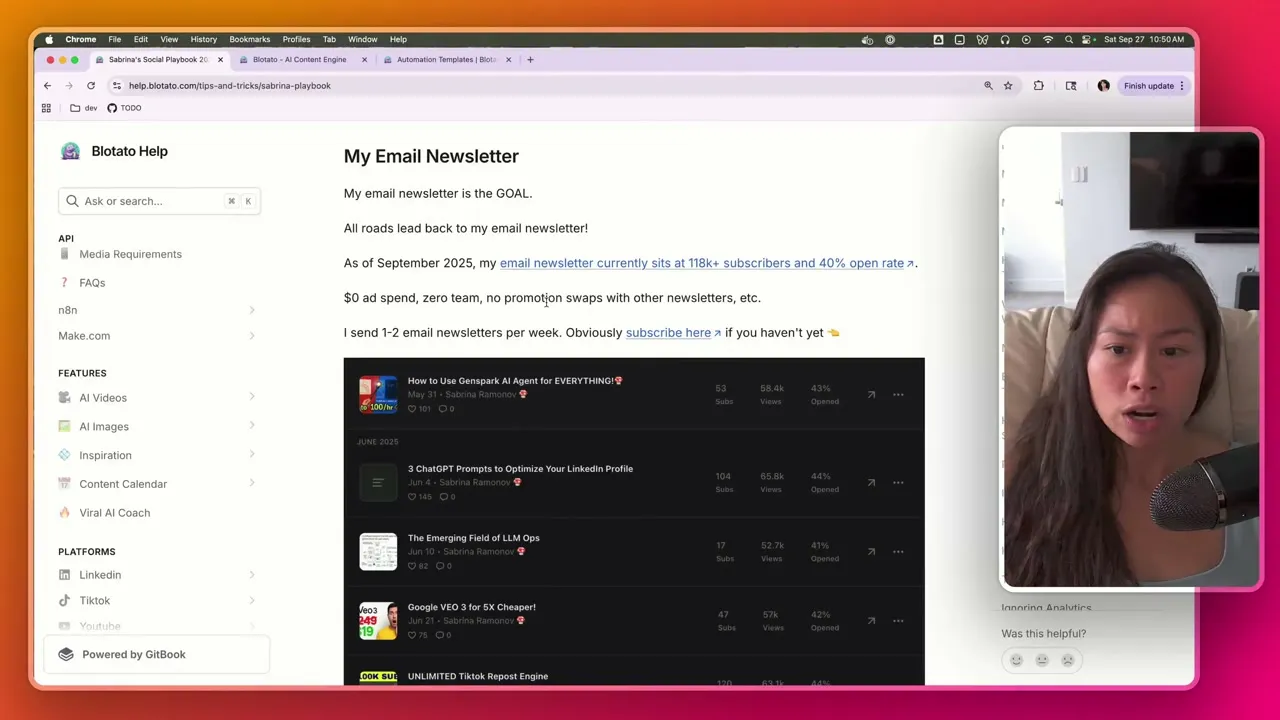Image resolution: width=1280 pixels, height=720 pixels.
Task: Expand the Tiktok chevron
Action: (251, 601)
